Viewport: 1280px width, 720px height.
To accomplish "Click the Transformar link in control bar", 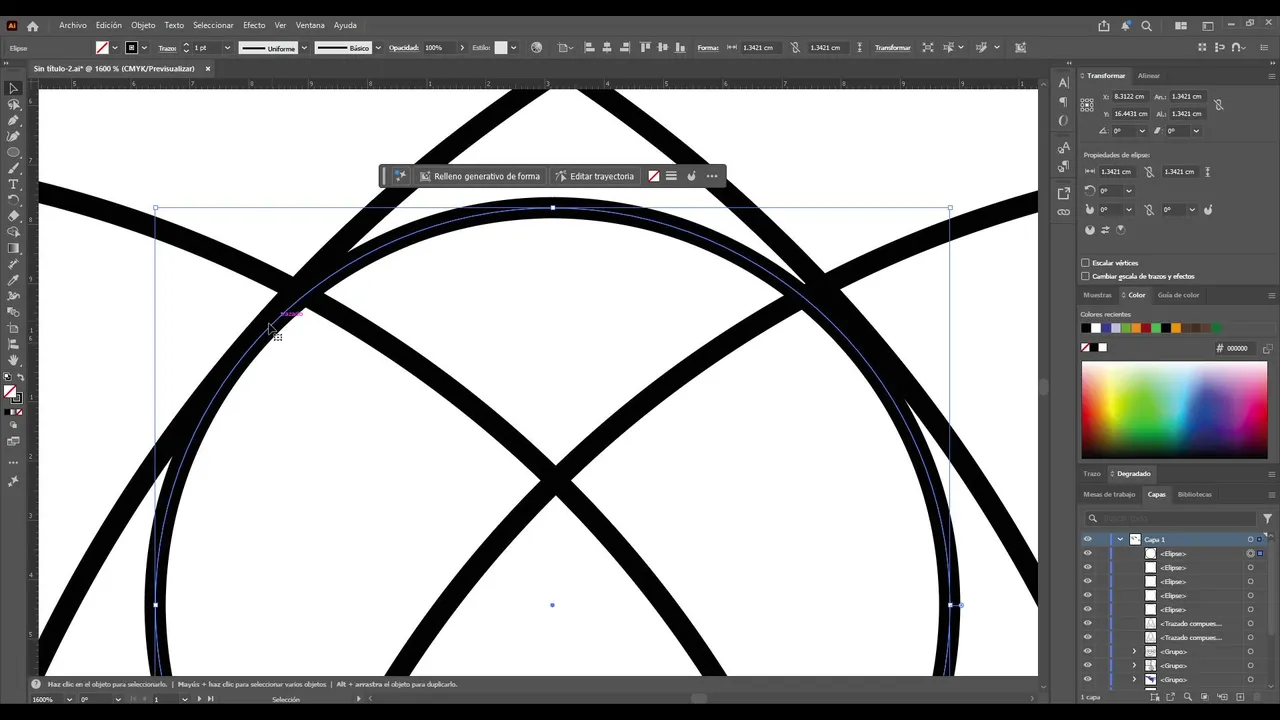I will point(892,48).
